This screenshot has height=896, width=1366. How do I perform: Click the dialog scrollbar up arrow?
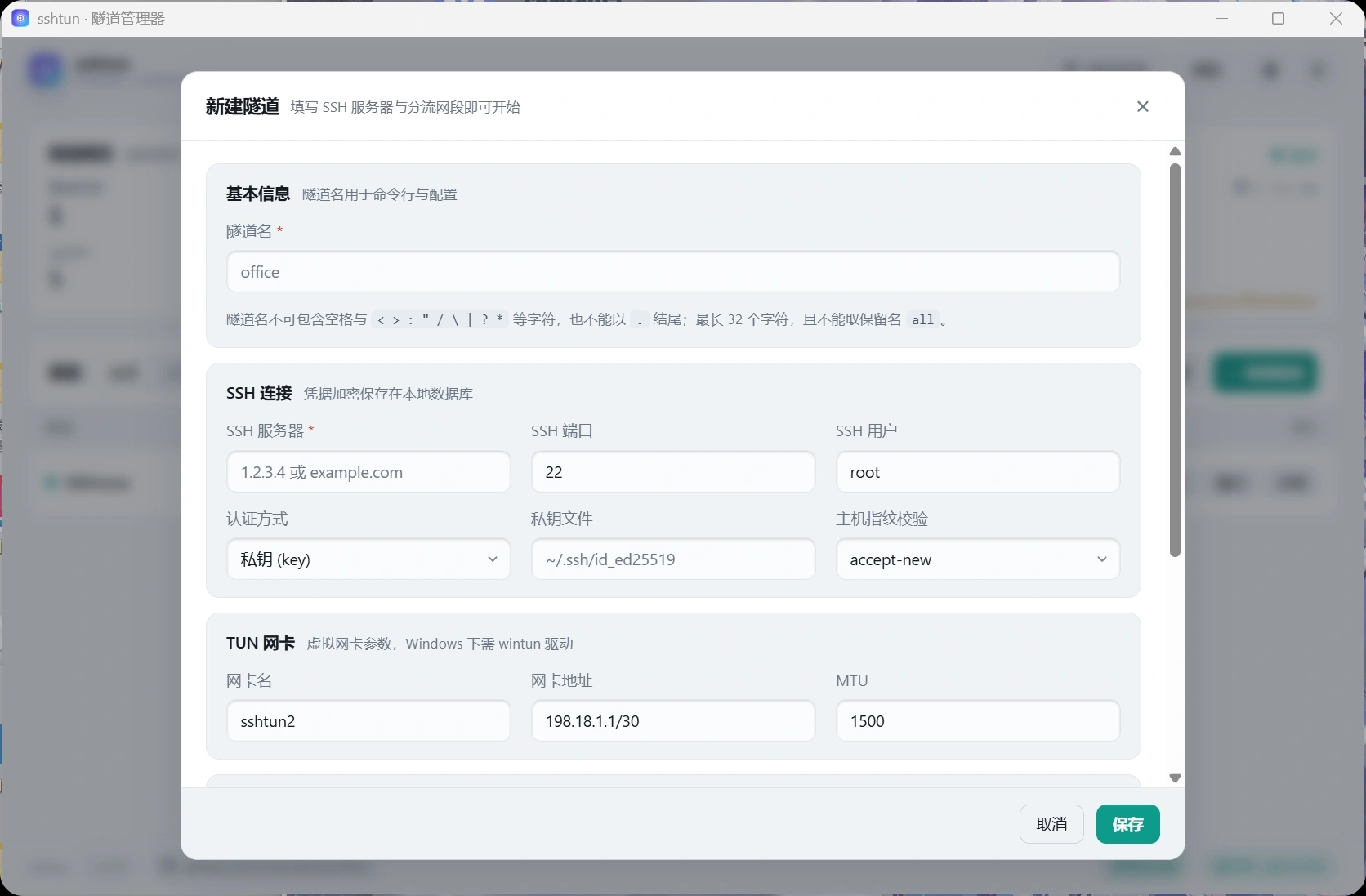coord(1175,151)
